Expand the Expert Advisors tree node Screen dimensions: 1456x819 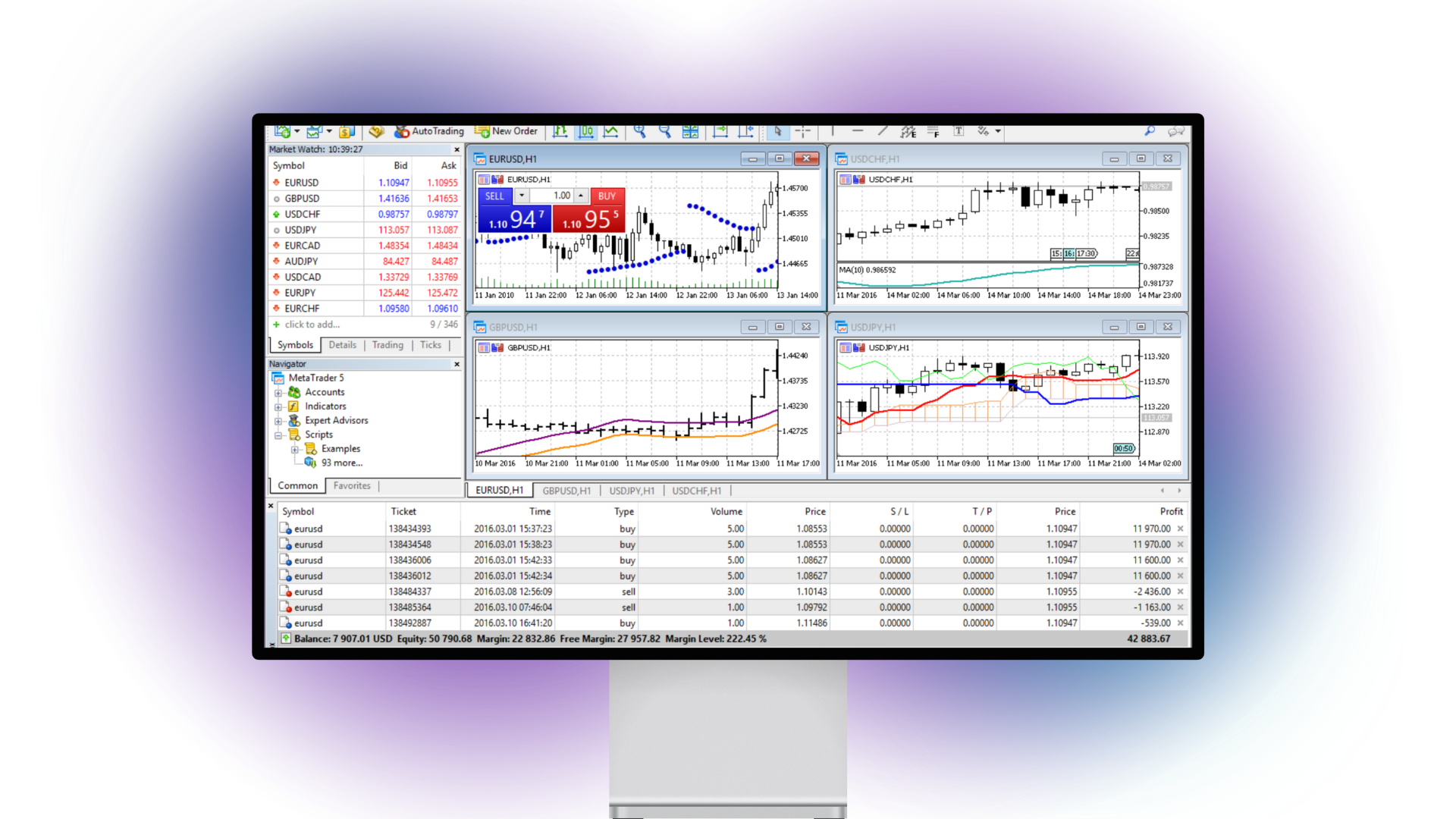(278, 421)
